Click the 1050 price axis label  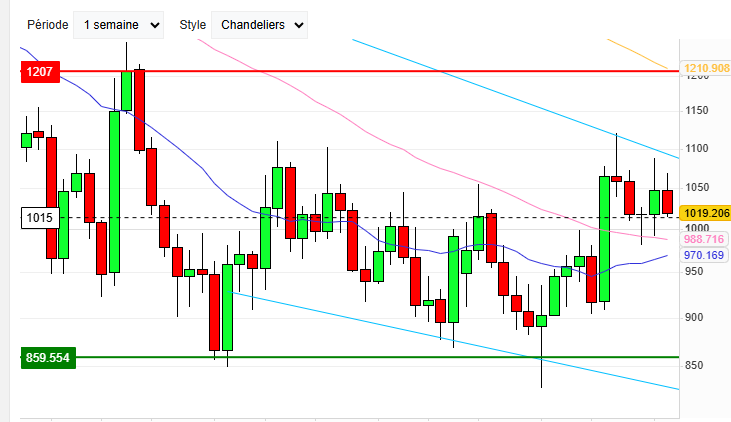click(x=697, y=187)
